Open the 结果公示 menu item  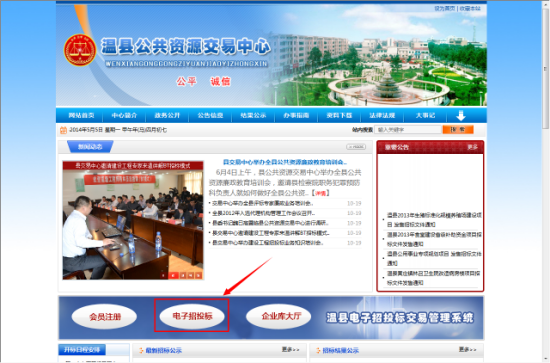253,115
